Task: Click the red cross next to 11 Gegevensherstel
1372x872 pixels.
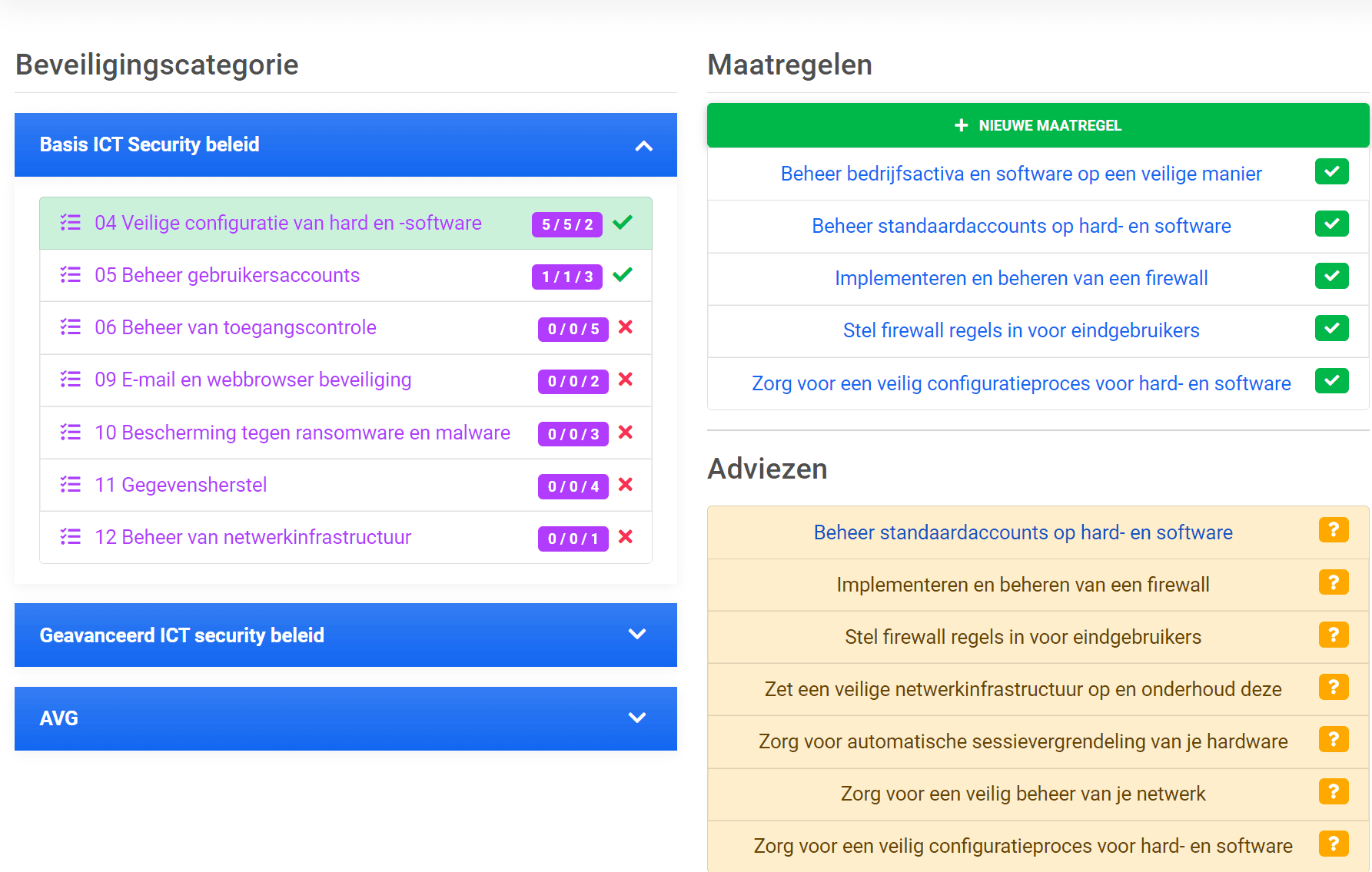Action: pos(626,485)
